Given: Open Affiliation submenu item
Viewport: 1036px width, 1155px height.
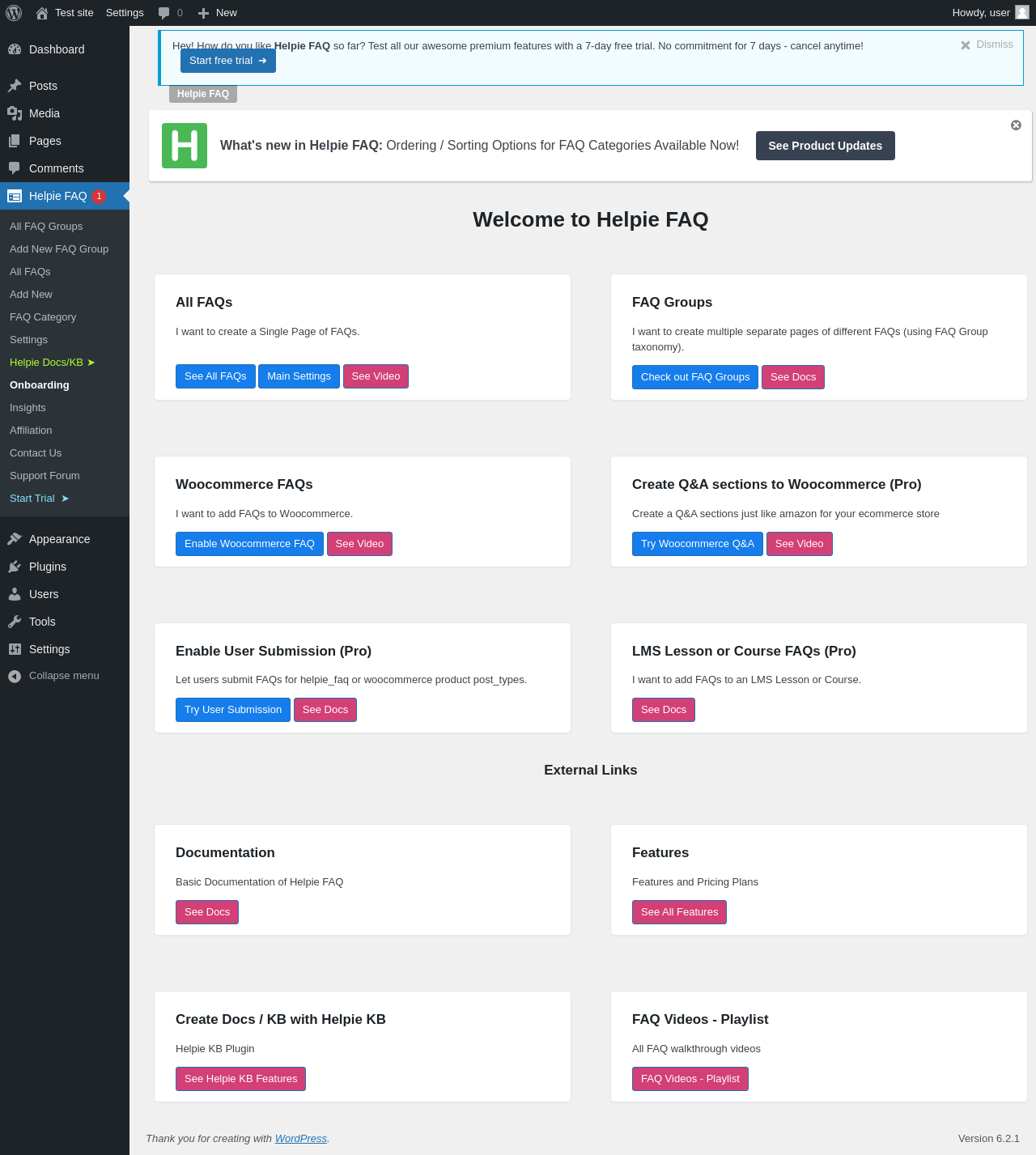Looking at the screenshot, I should tap(31, 431).
